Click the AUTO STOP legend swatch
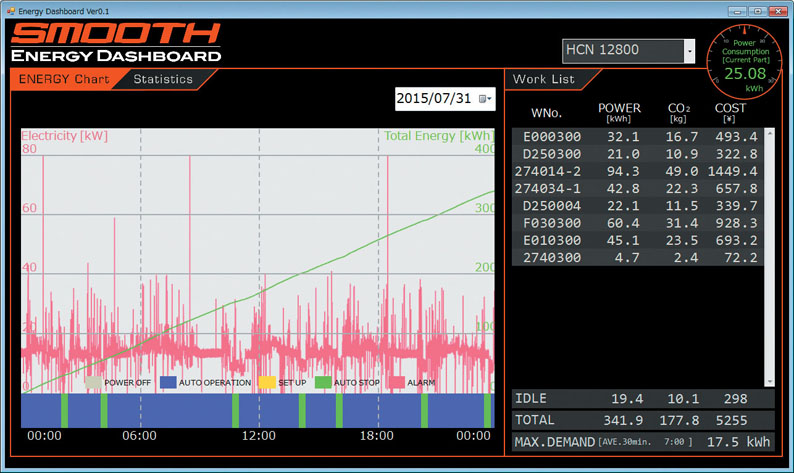Viewport: 794px width, 473px height. pos(323,382)
